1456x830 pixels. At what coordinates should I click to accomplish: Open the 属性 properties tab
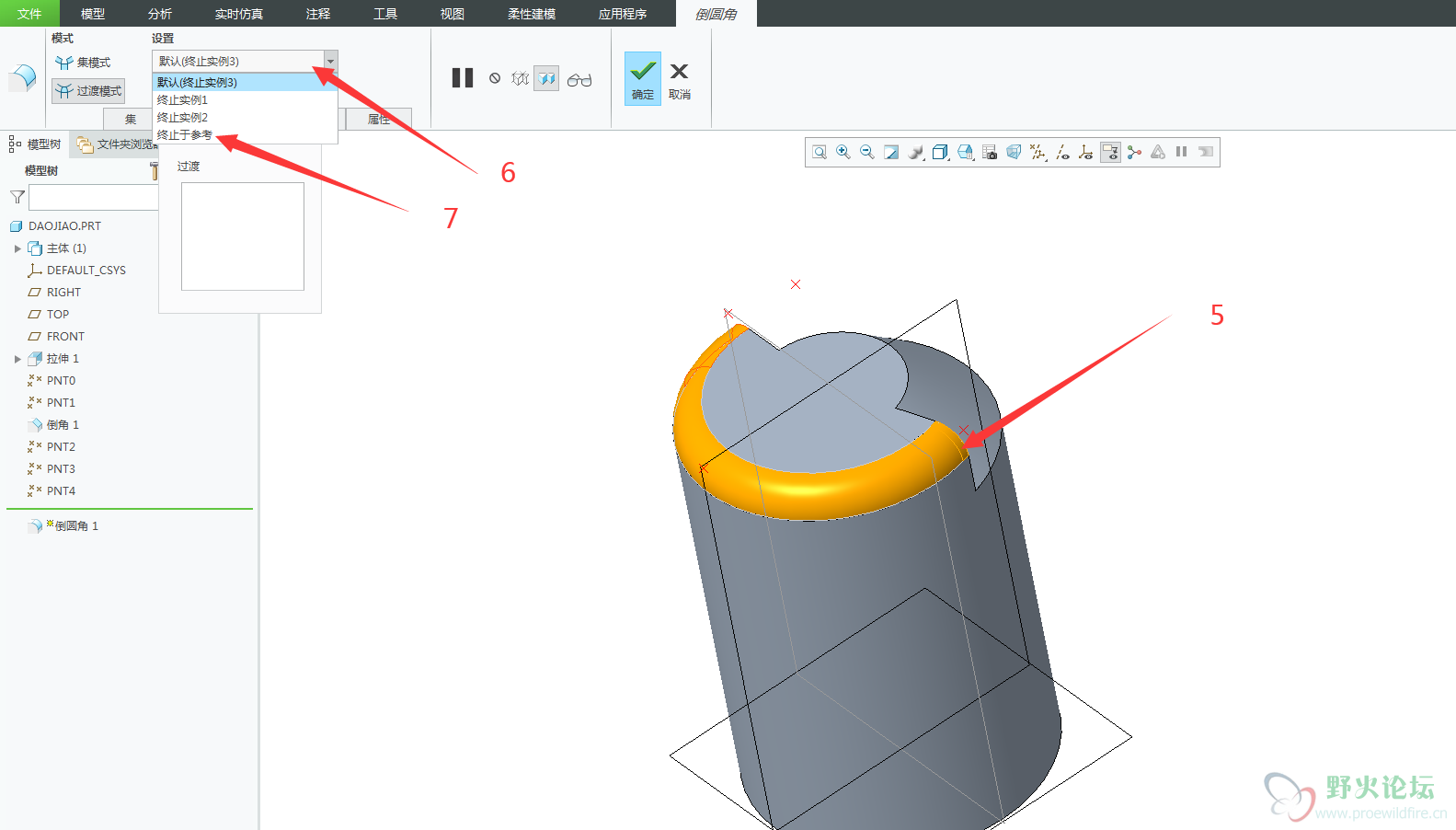click(x=378, y=119)
